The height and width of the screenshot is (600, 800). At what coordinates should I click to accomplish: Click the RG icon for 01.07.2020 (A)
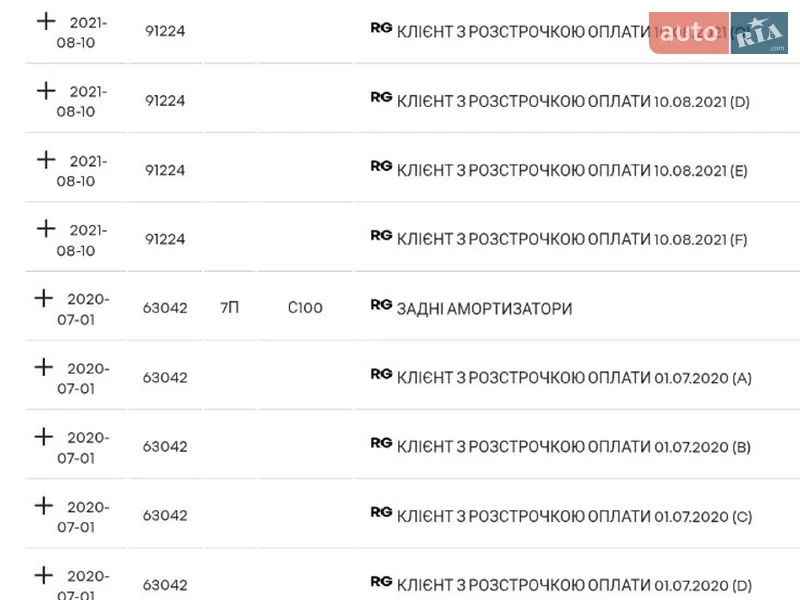pos(381,374)
